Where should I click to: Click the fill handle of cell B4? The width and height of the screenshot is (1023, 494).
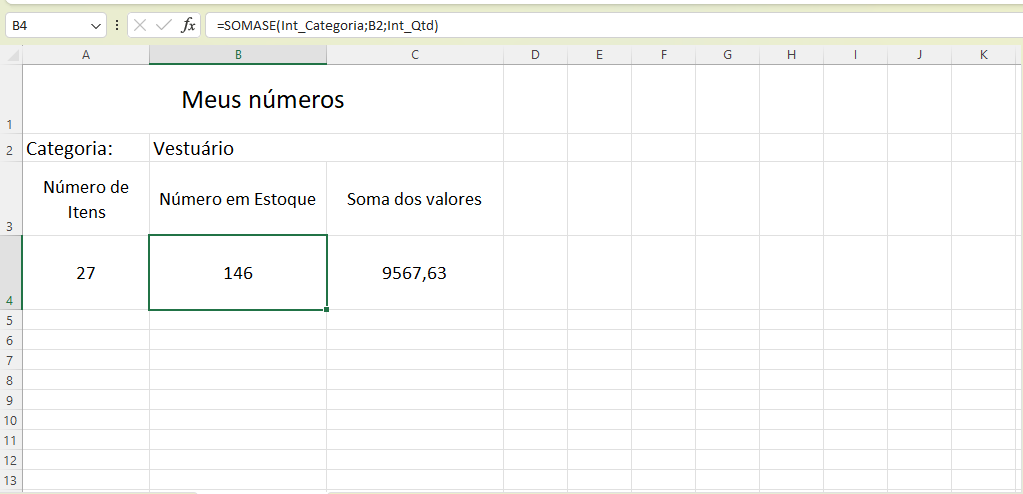[x=326, y=309]
